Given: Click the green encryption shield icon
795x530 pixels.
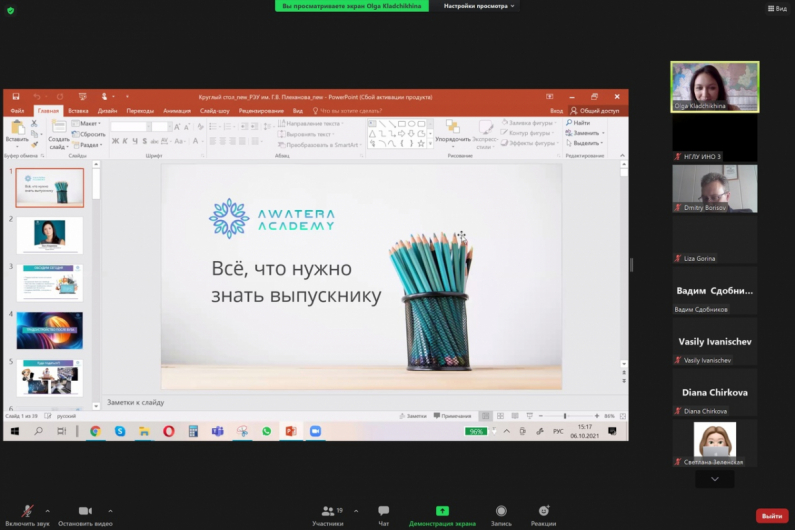Looking at the screenshot, I should pos(11,10).
